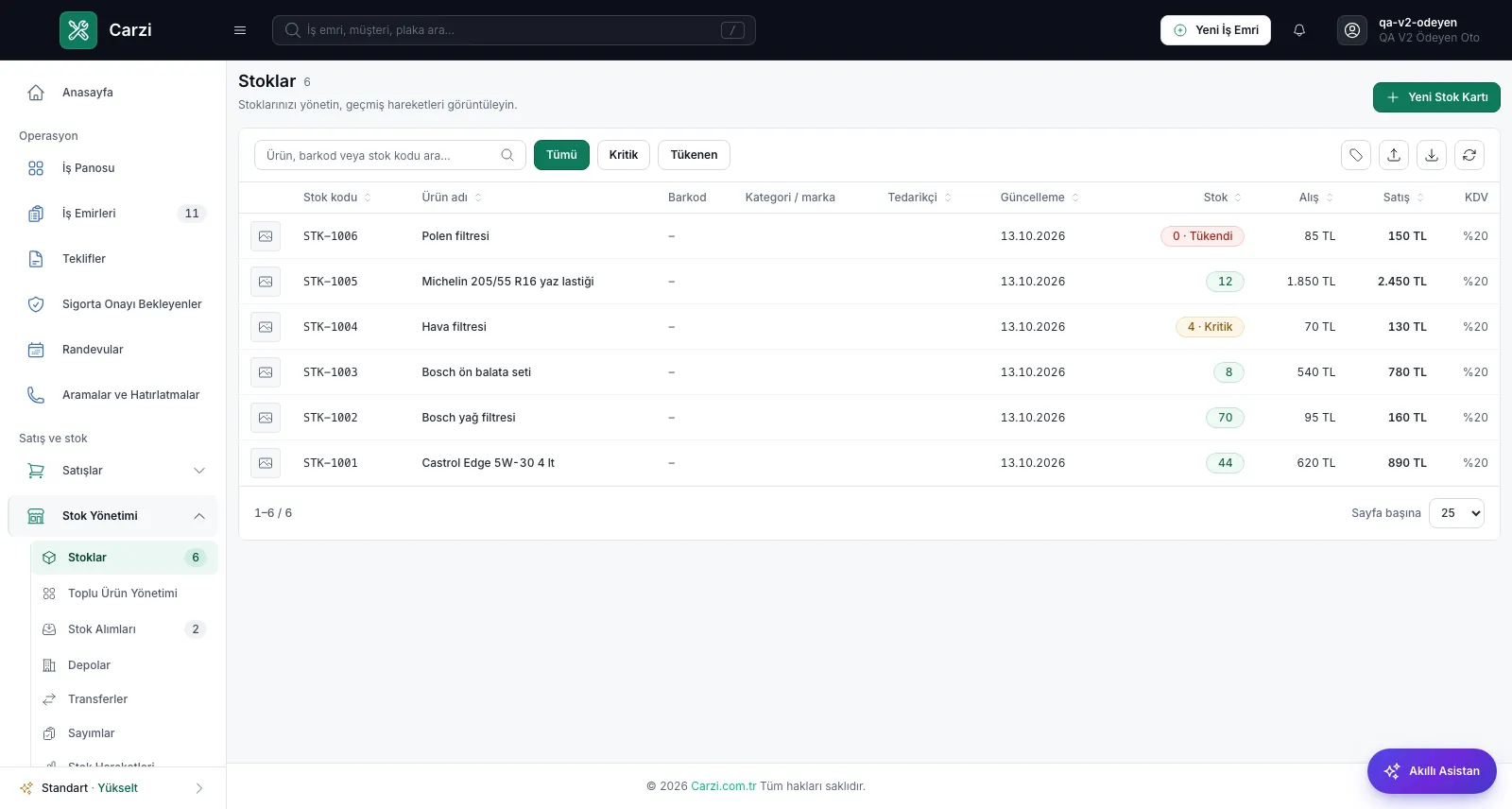1512x809 pixels.
Task: Open Sayfa başına dropdown showing 25
Action: tap(1456, 513)
